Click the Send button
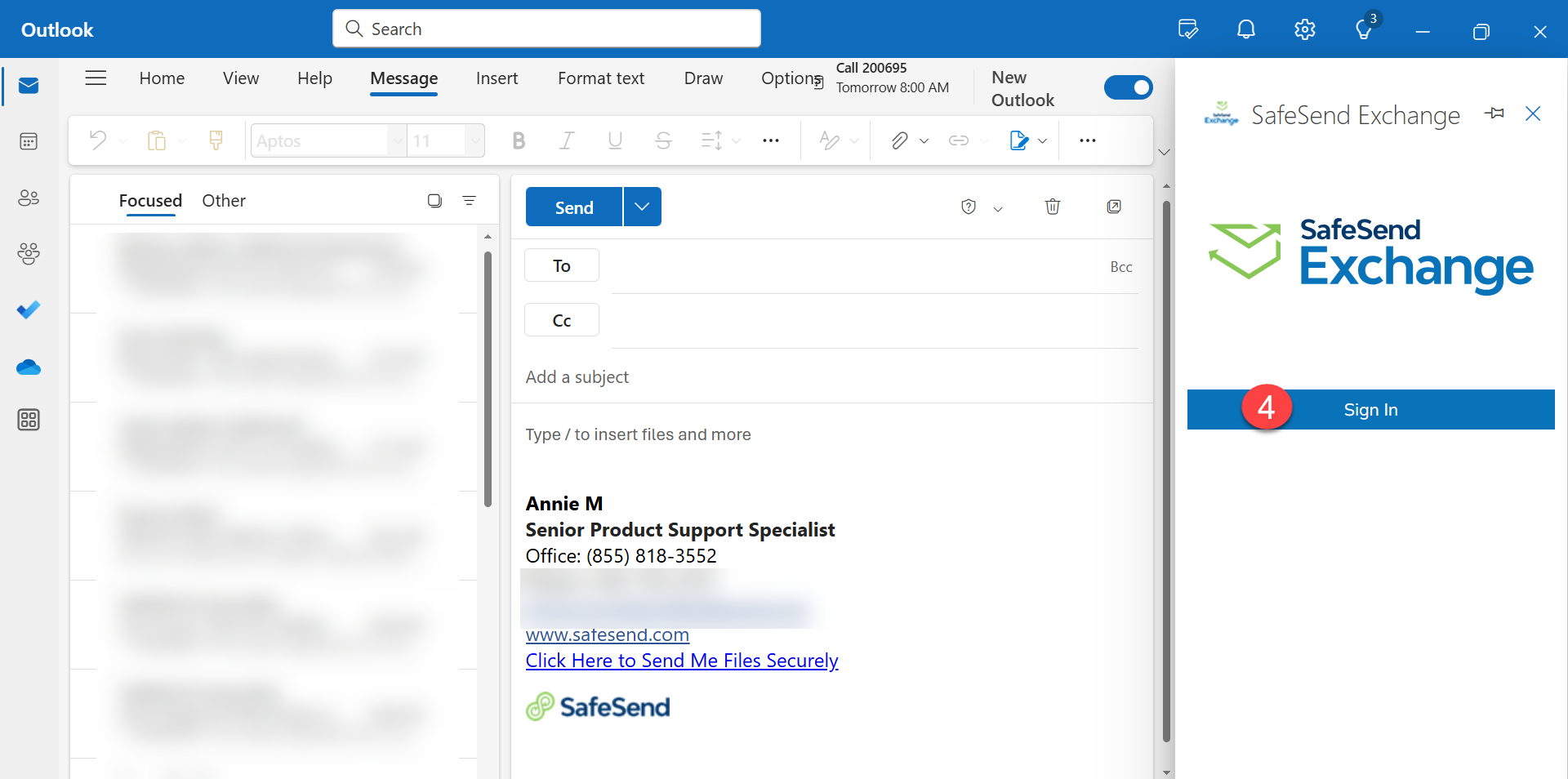Screen dimensions: 1568x779 coord(574,207)
